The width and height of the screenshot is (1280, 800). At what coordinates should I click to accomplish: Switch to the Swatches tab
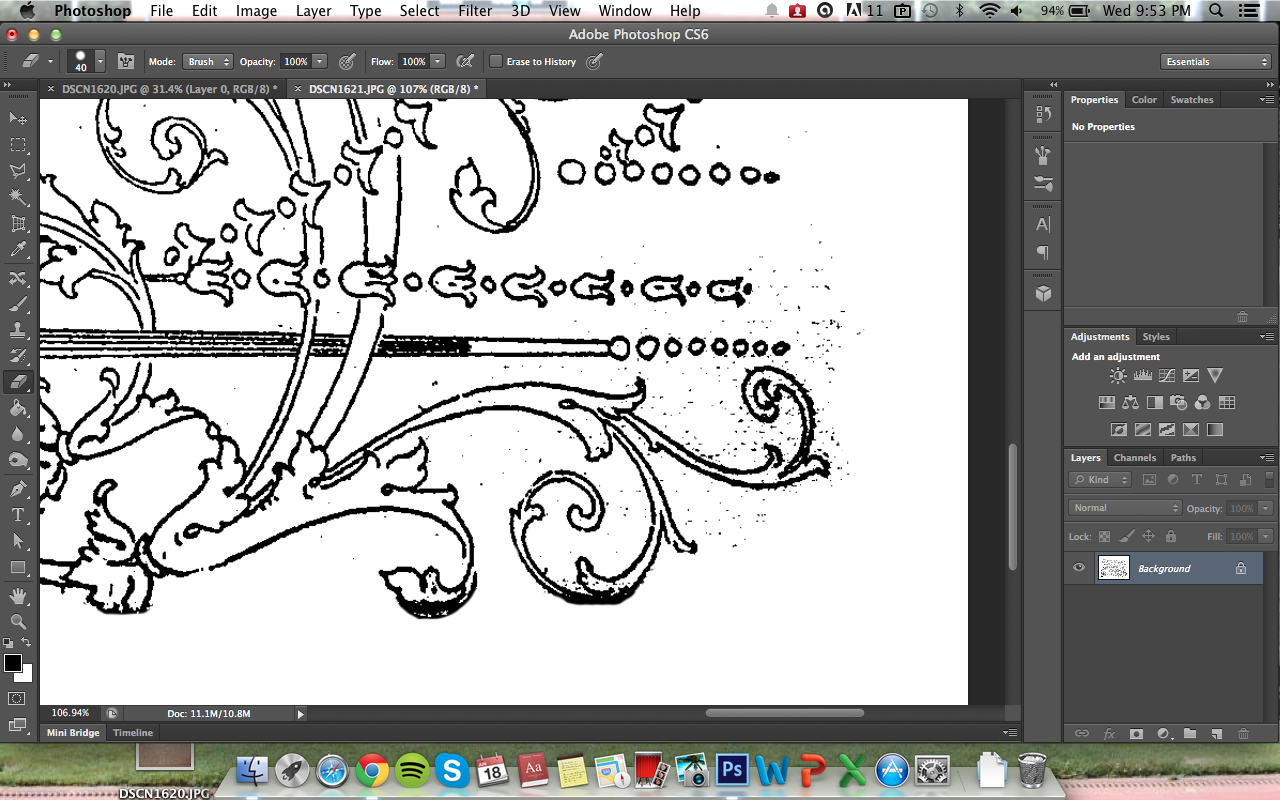pyautogui.click(x=1192, y=100)
